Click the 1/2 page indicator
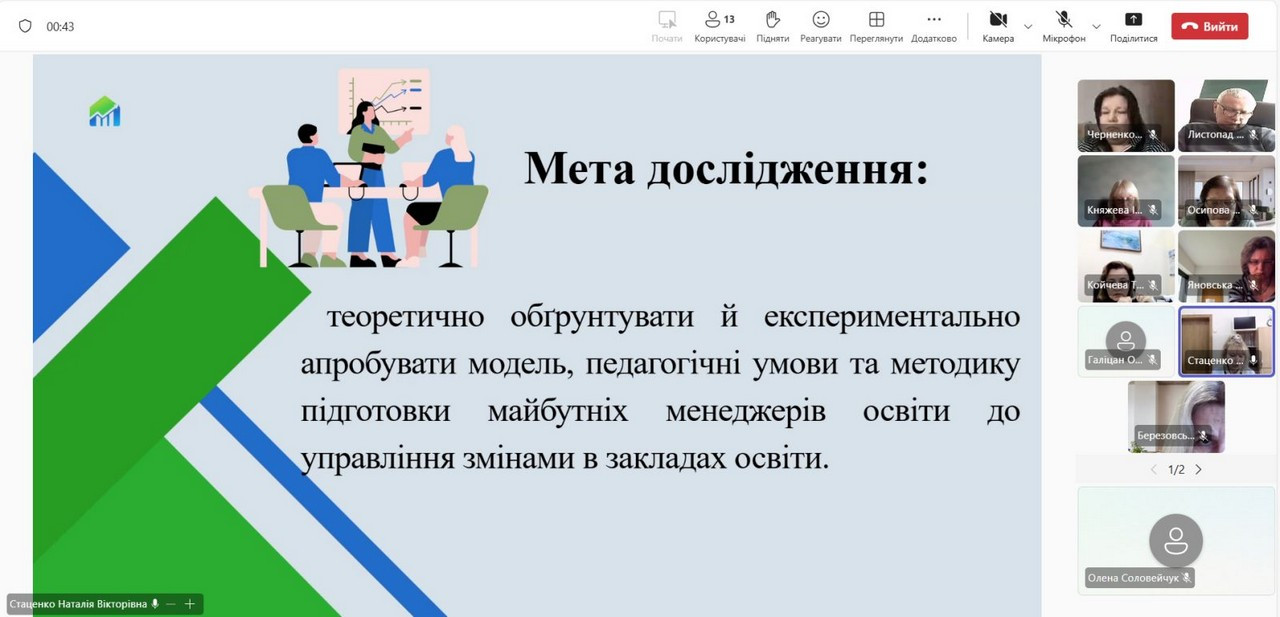Screen dimensions: 1280x617 [1176, 470]
